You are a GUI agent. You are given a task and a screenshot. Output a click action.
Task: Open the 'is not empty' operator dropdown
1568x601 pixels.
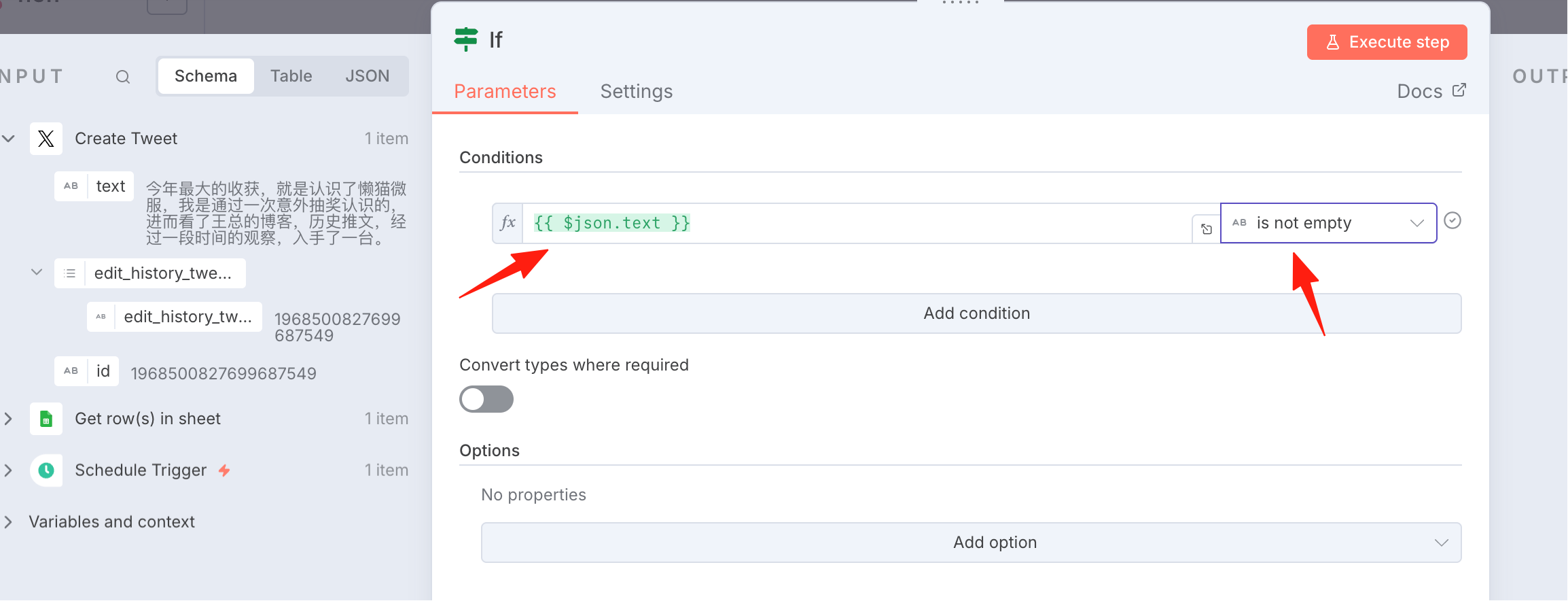tap(1329, 223)
